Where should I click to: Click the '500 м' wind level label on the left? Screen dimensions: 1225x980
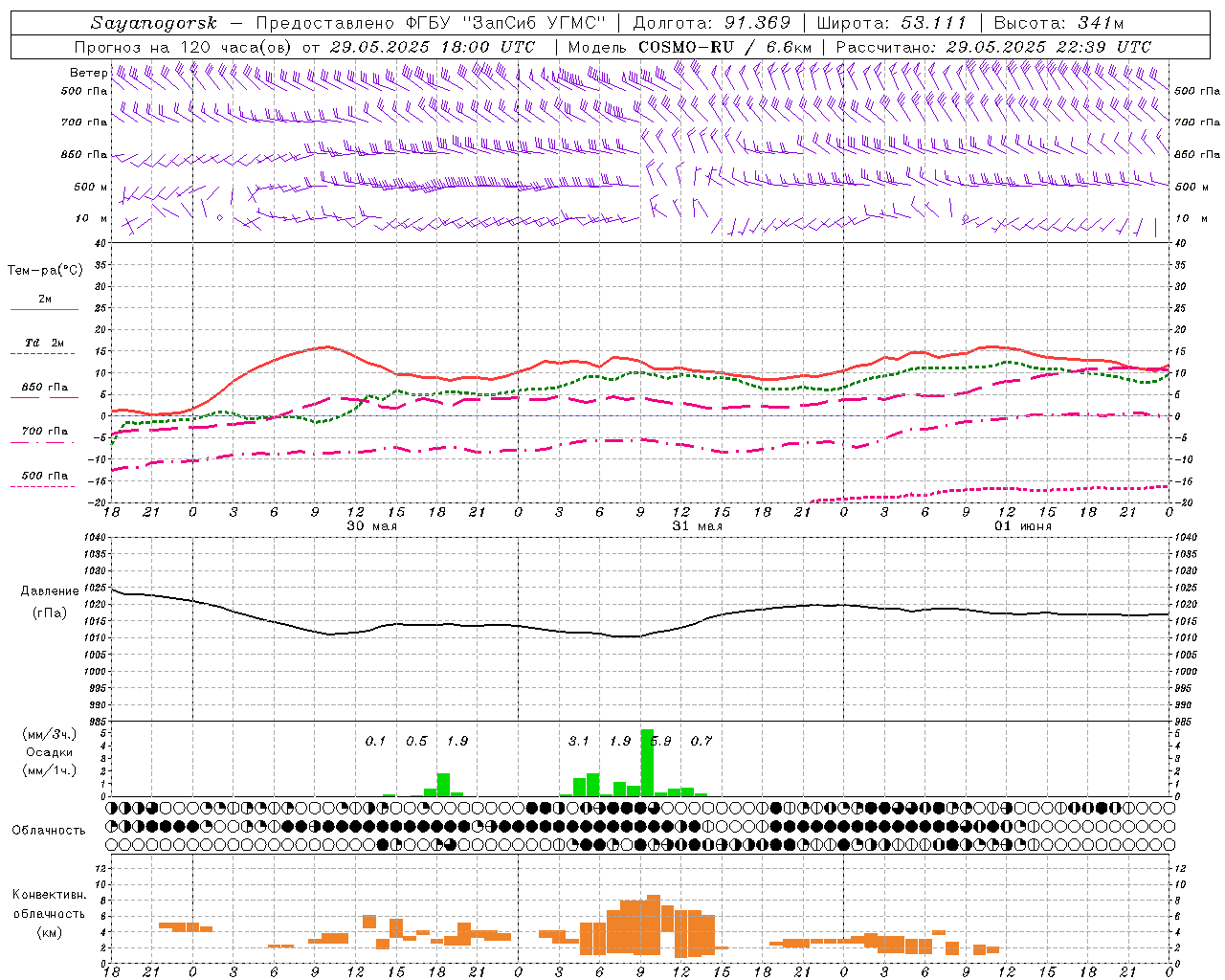(x=91, y=187)
